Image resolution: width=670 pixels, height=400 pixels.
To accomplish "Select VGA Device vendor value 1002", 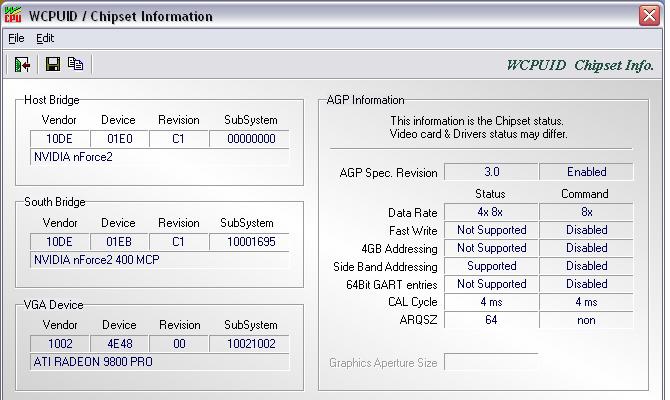I will pyautogui.click(x=59, y=344).
